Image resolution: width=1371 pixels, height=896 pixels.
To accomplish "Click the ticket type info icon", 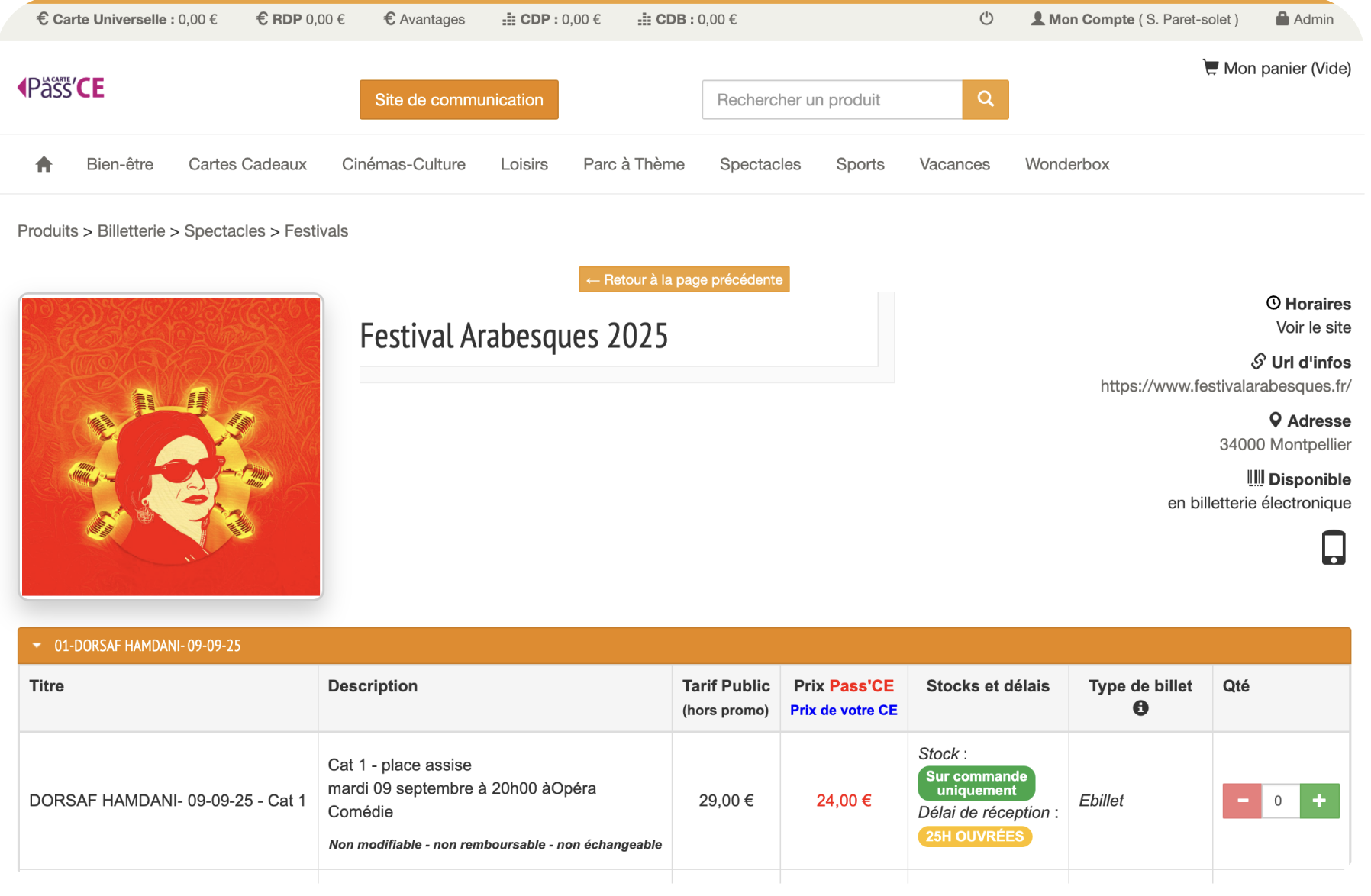I will tap(1140, 708).
